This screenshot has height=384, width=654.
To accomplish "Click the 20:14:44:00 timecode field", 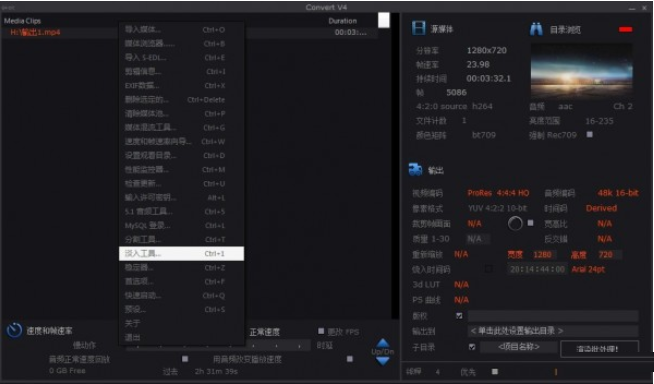I will (x=537, y=269).
